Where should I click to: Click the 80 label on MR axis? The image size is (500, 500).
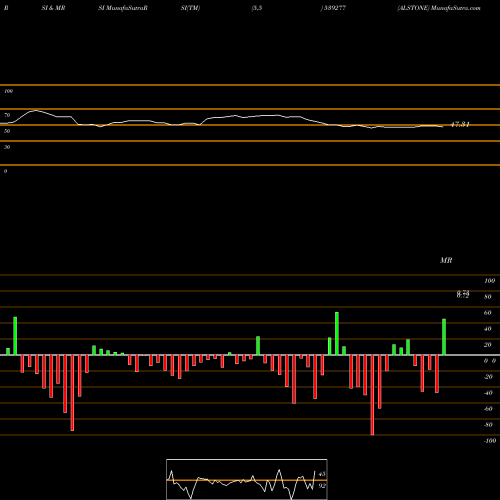(488, 297)
